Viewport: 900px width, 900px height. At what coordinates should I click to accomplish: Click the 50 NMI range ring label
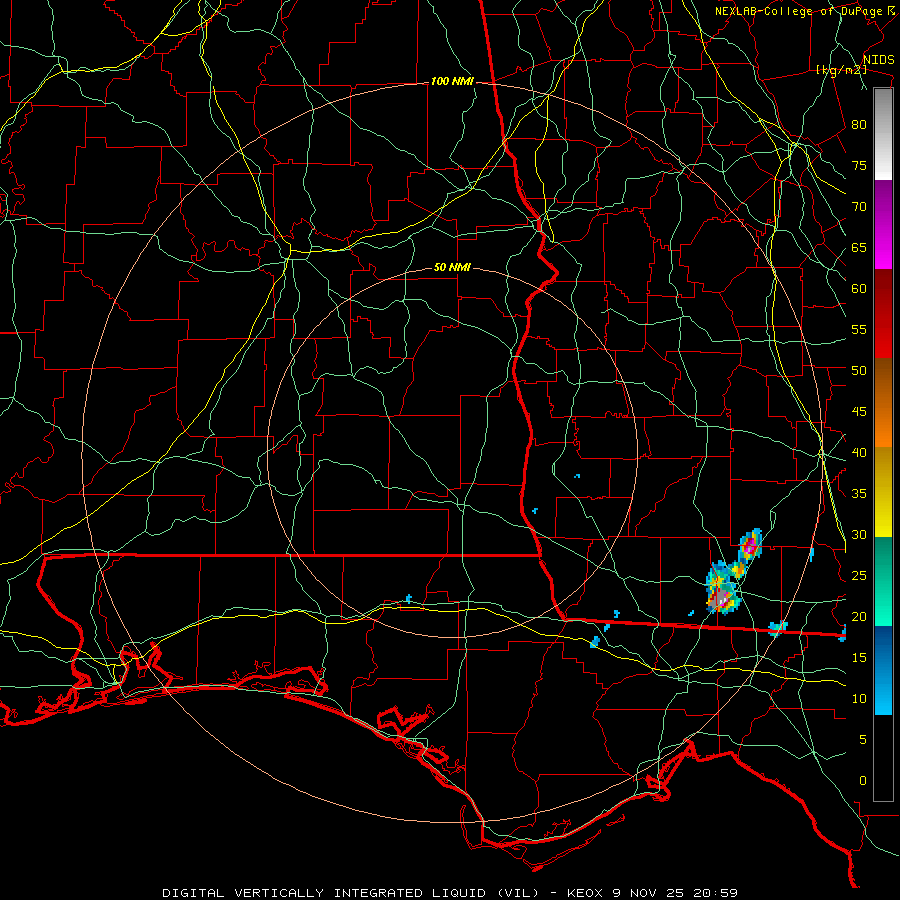click(x=452, y=267)
